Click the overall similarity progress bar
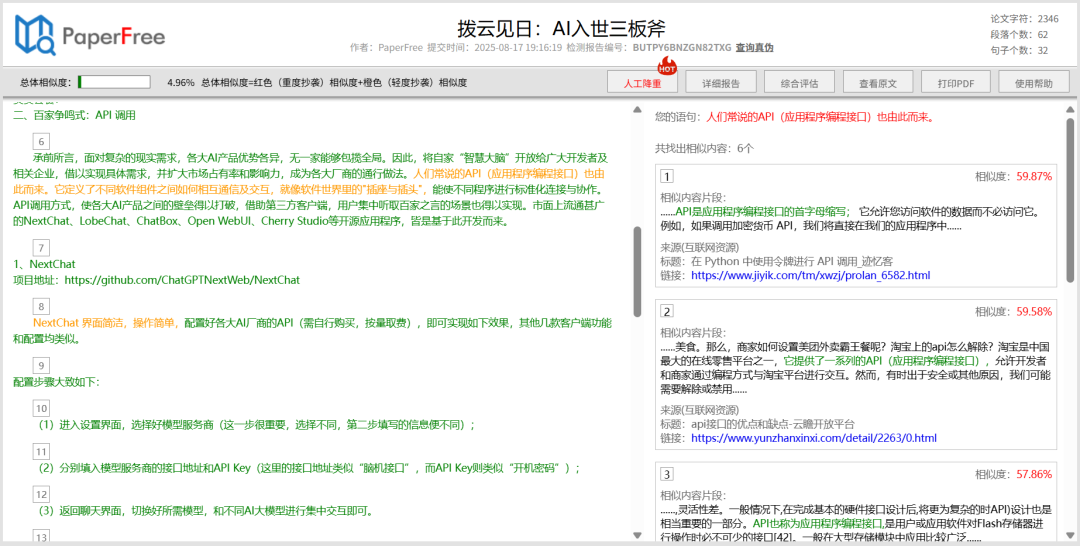This screenshot has width=1080, height=546. tap(116, 83)
